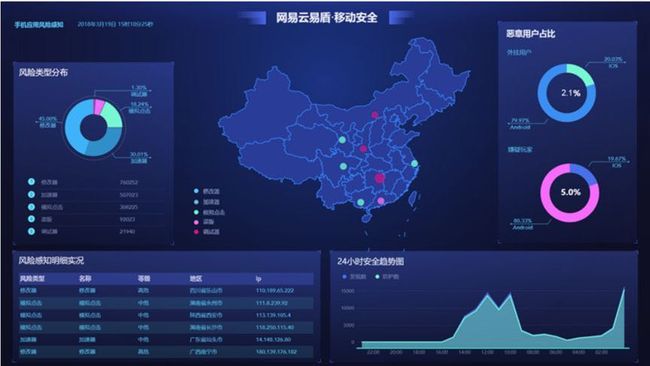Select the magenta map marker over Shaanxi
The width and height of the screenshot is (650, 366).
pos(363,148)
